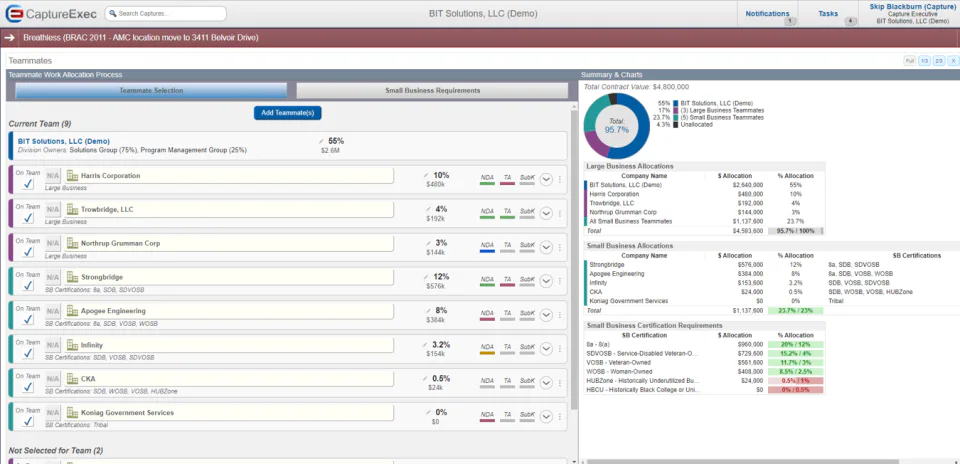Expand Trowbridge, LLC details chevron

pyautogui.click(x=546, y=213)
